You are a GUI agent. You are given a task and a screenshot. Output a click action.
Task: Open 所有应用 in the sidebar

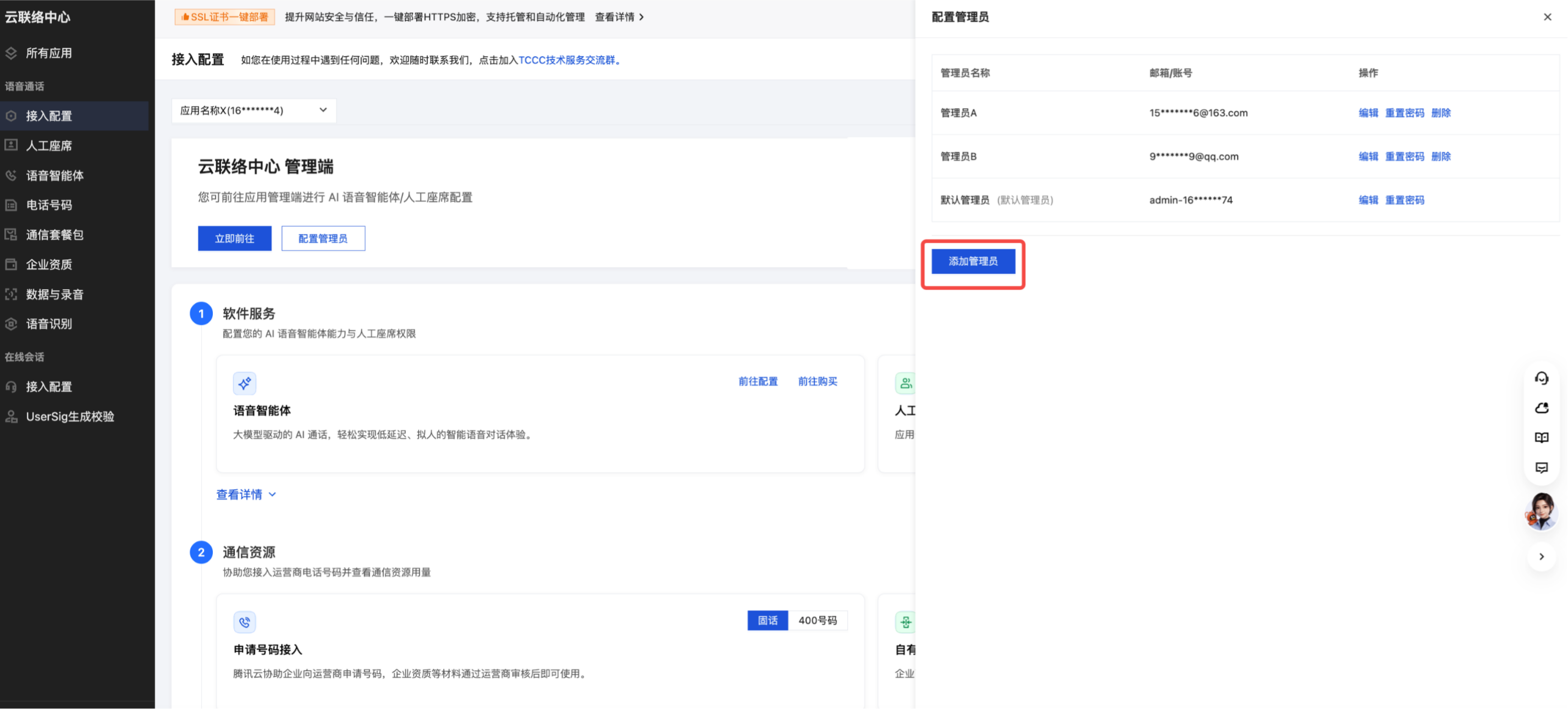[x=74, y=53]
